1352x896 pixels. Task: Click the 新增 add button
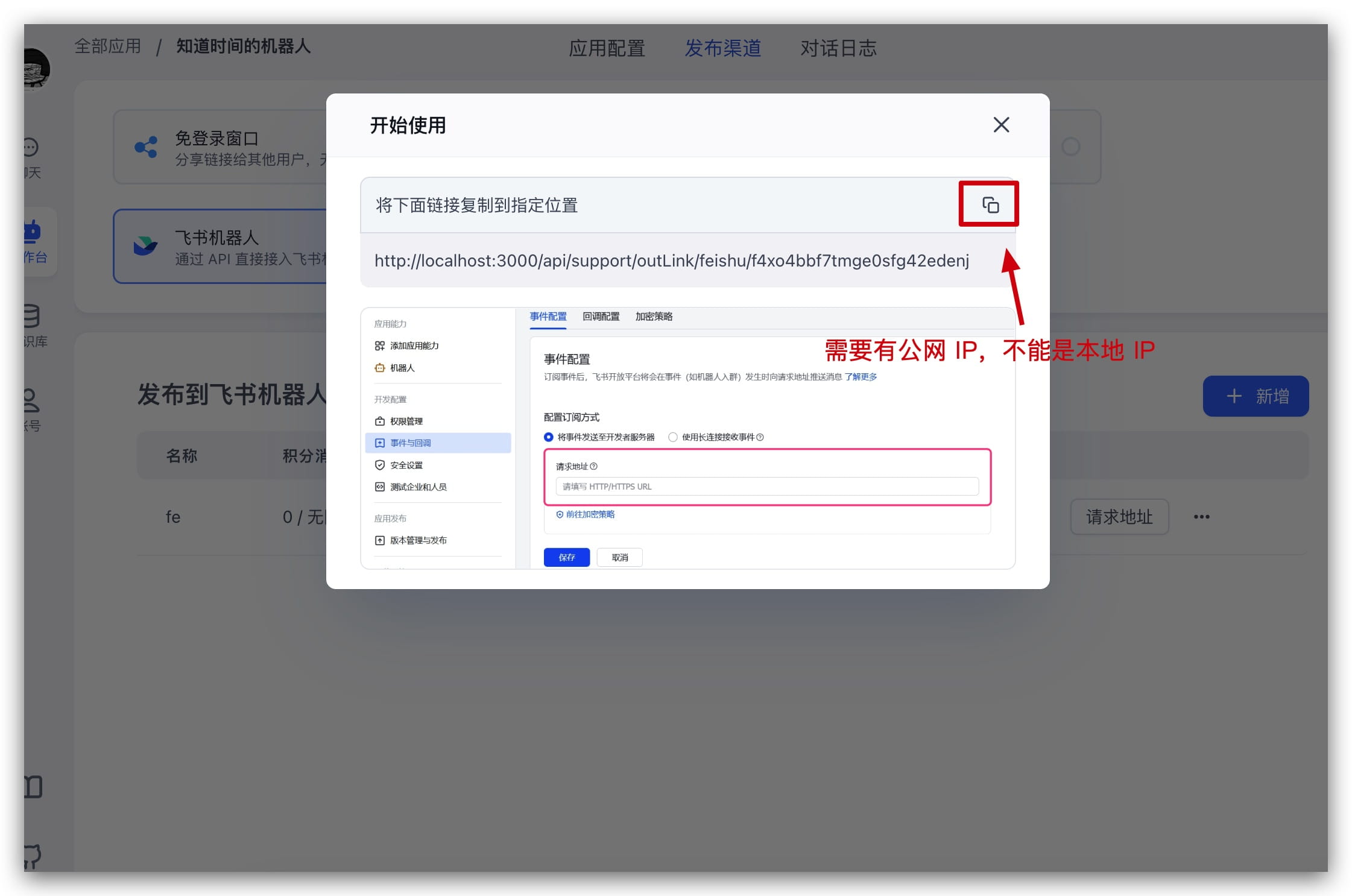[1256, 396]
